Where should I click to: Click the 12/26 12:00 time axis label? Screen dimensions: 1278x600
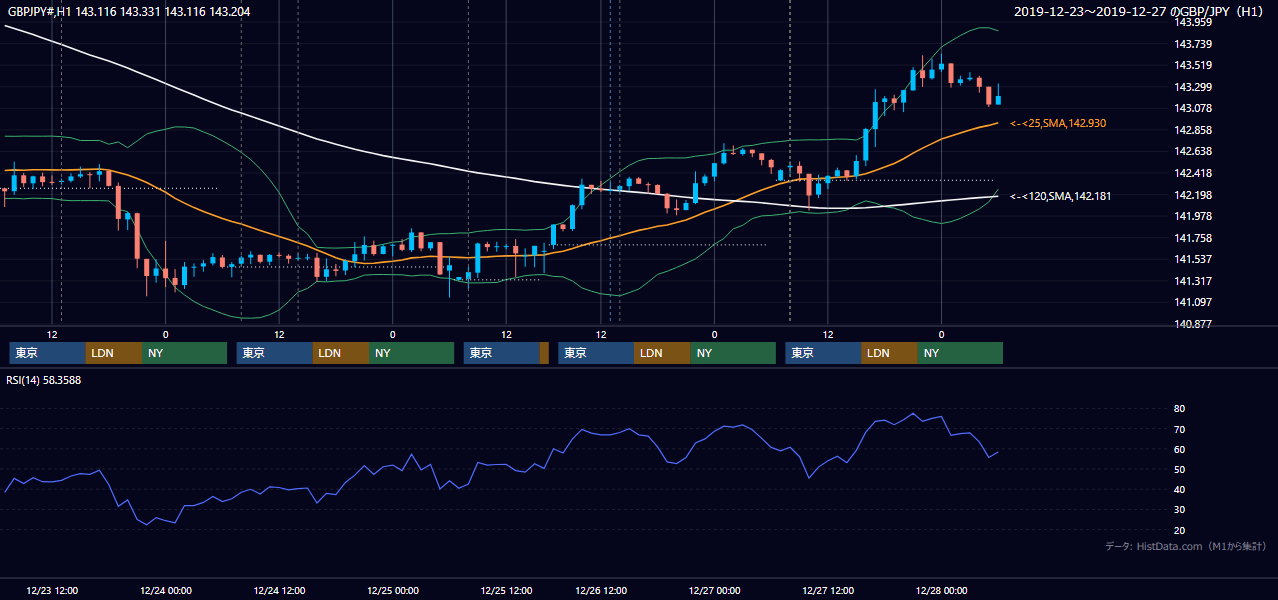(x=602, y=591)
